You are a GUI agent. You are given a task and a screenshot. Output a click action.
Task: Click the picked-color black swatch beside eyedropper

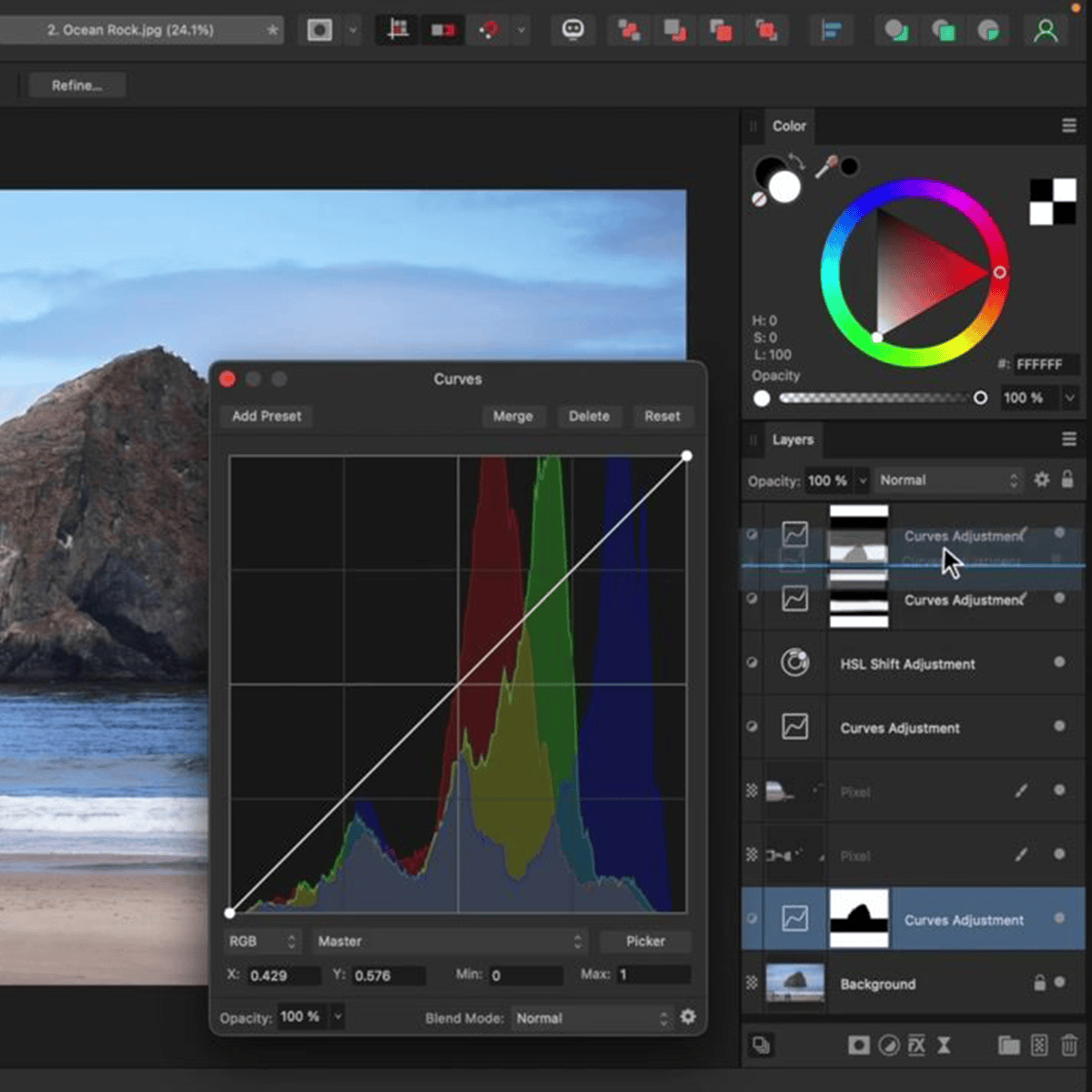coord(849,167)
